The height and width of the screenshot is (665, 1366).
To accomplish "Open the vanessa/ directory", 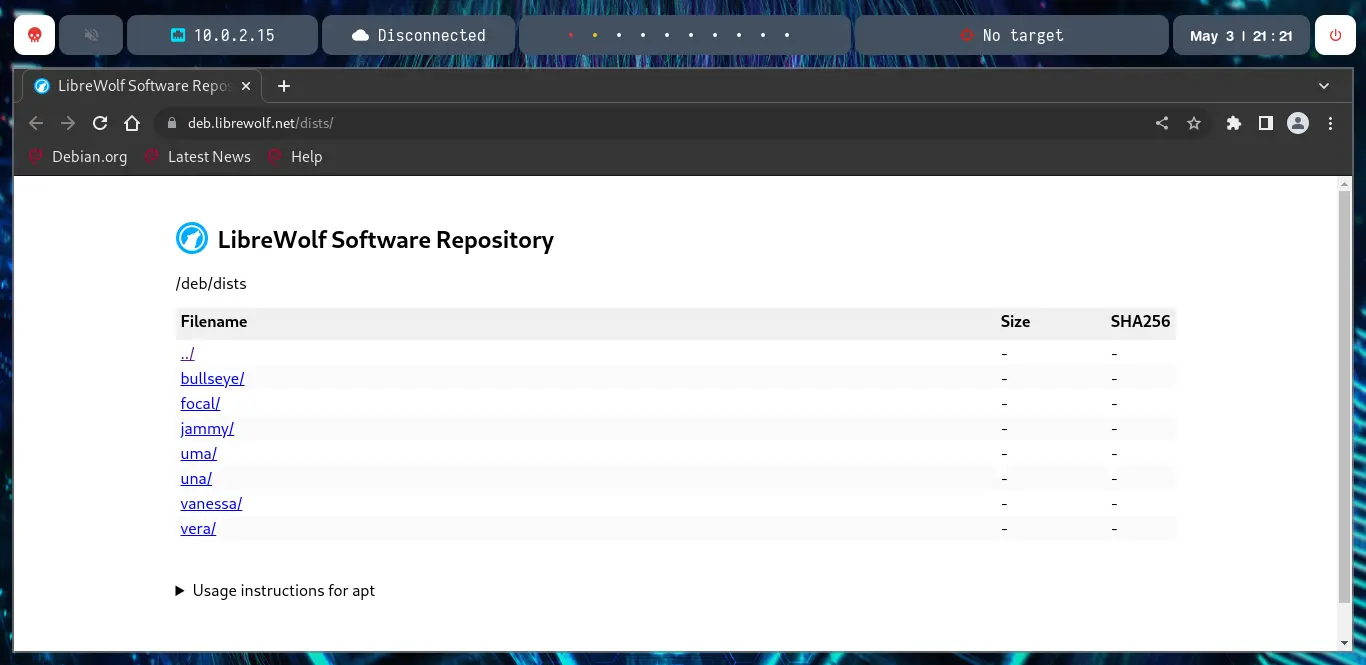I will (211, 504).
